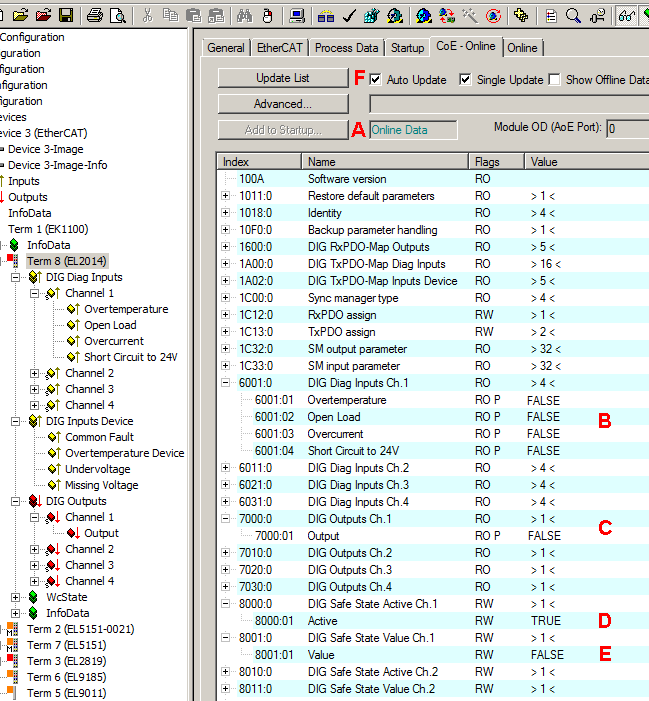The image size is (649, 701).
Task: Expand index 8010:0 DIG Safe State Active Ch.2
Action: (x=226, y=671)
